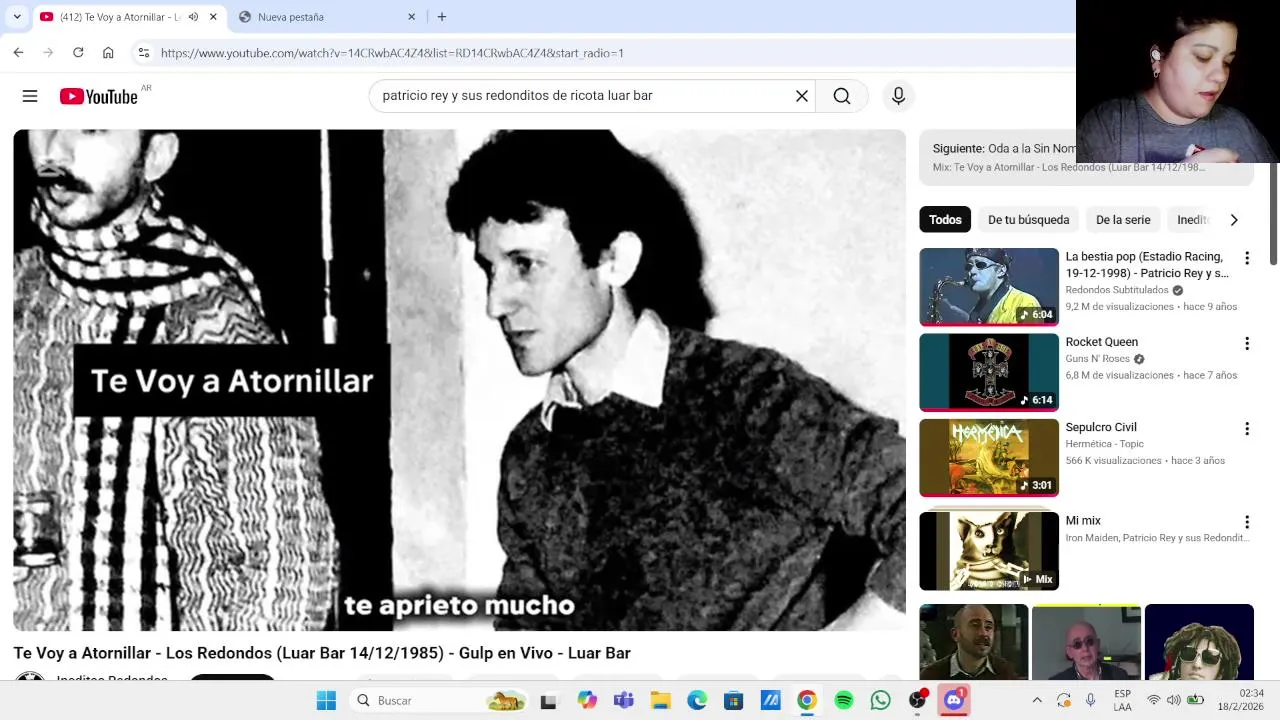Viewport: 1280px width, 720px height.
Task: Visit Hermética - Topic channel
Action: pyautogui.click(x=1105, y=444)
